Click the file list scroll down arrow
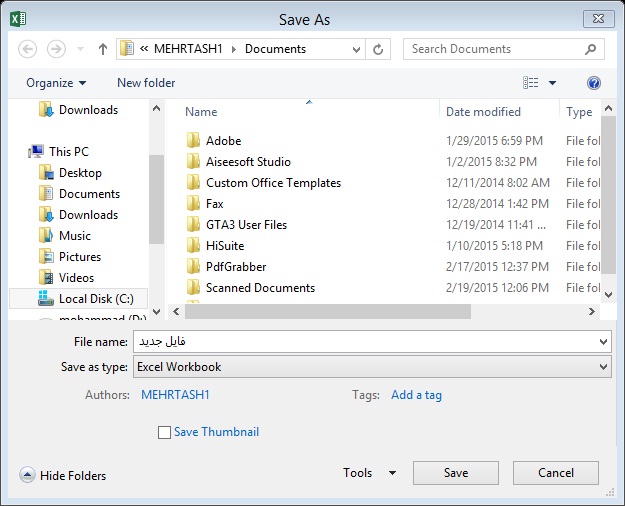625x506 pixels. coord(608,295)
